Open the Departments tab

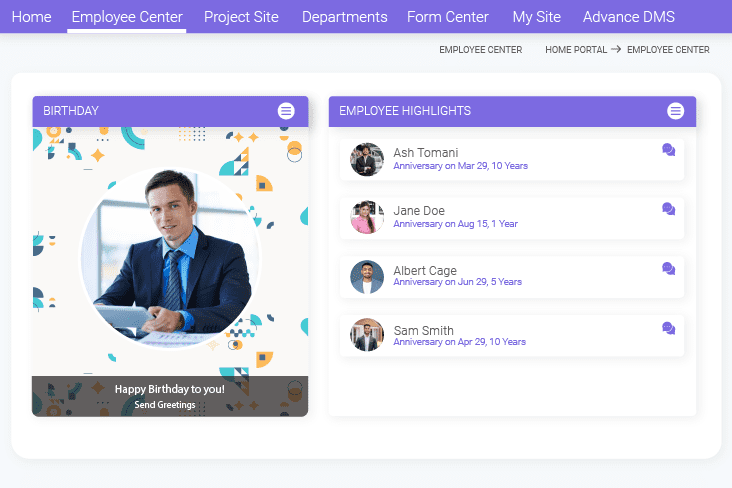pyautogui.click(x=345, y=17)
